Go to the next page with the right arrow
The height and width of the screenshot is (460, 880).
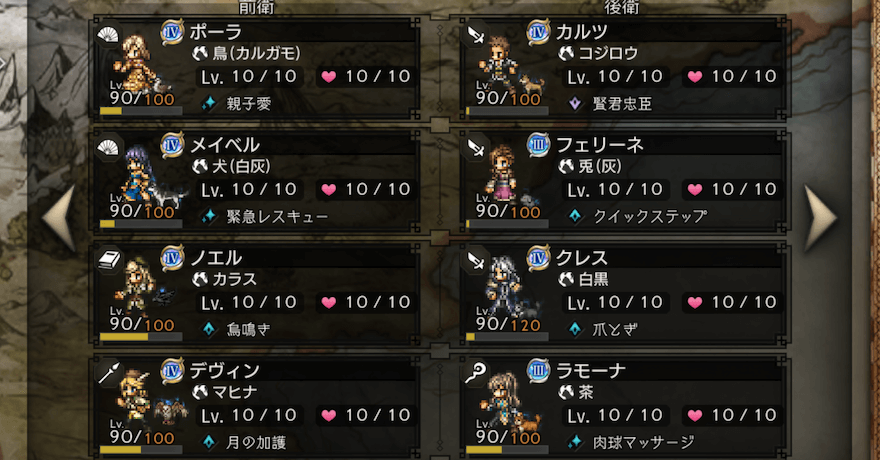(x=820, y=218)
